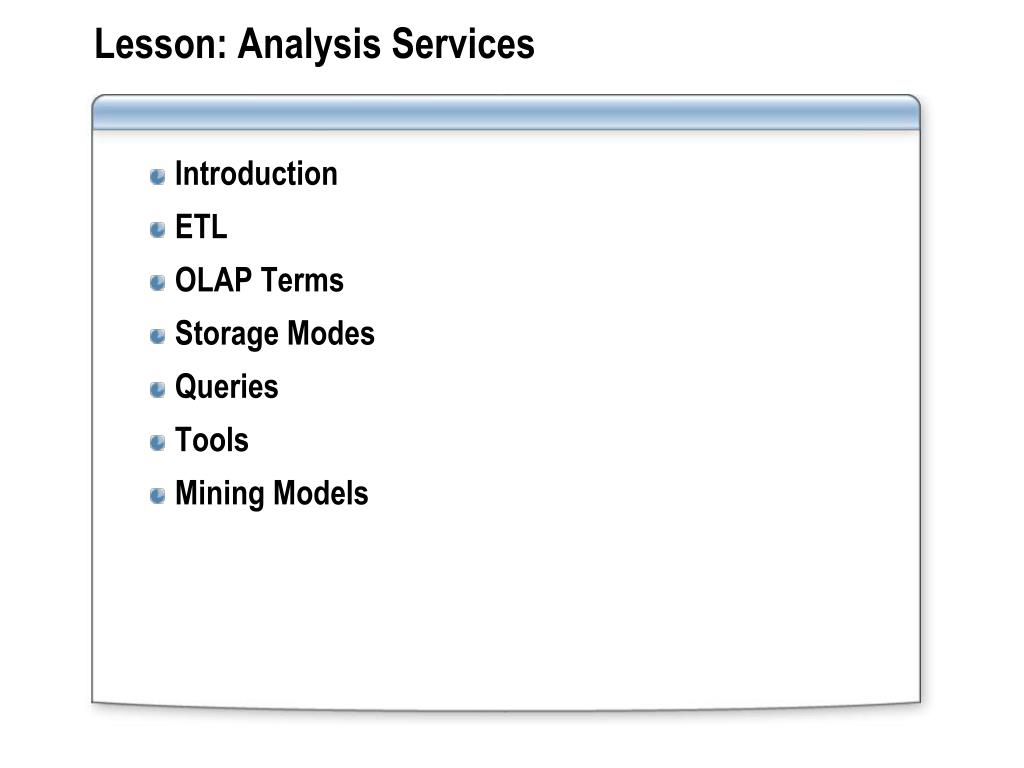Screen dimensions: 1024x768
Task: Click the word Services in the title
Action: tap(463, 44)
